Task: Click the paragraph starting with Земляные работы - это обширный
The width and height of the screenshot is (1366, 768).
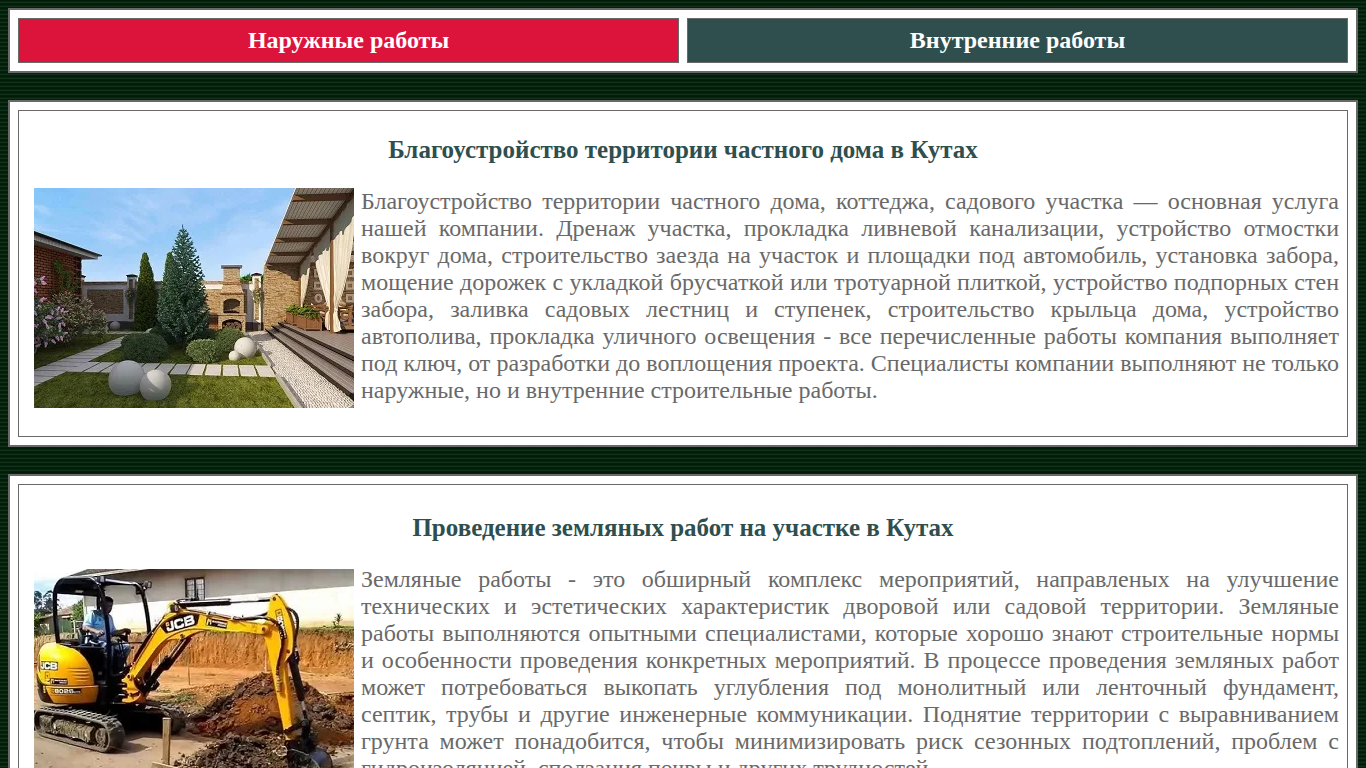Action: pos(850,668)
